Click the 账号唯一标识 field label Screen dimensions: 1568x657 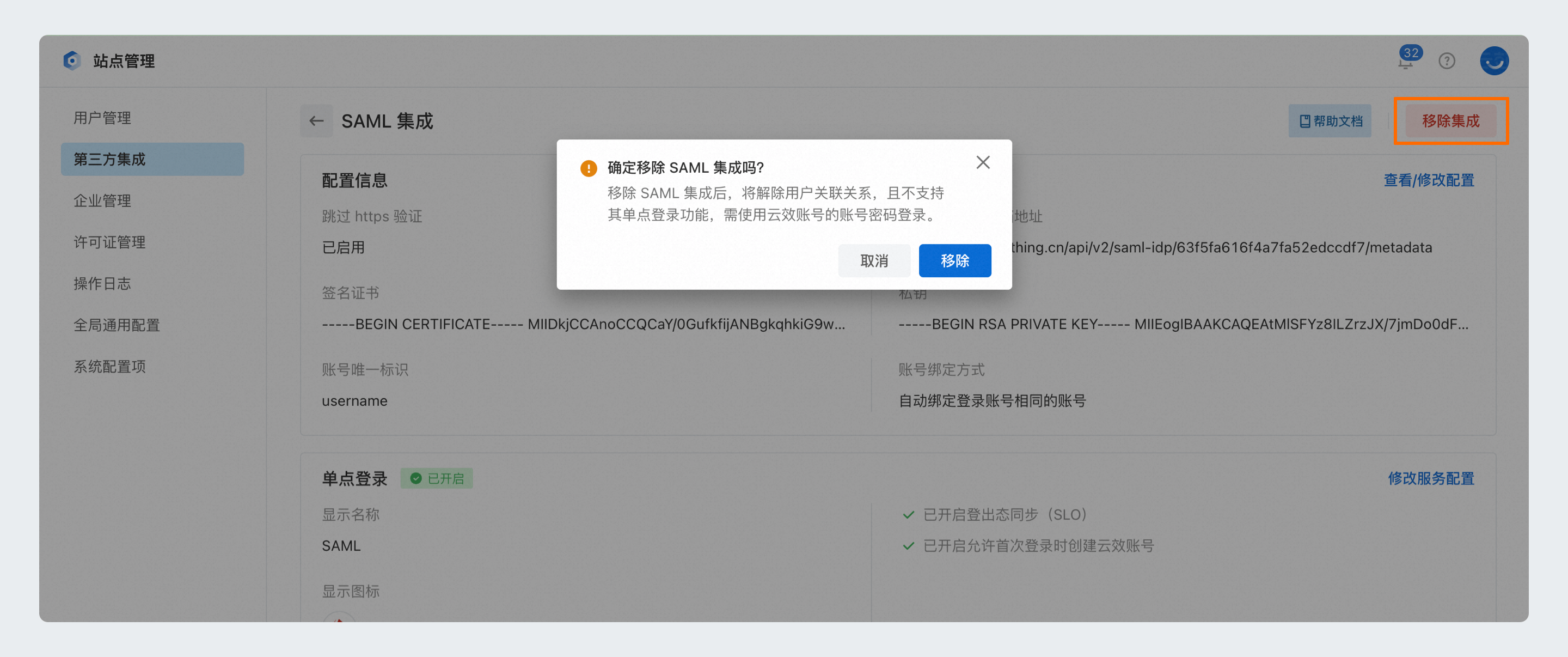click(365, 370)
